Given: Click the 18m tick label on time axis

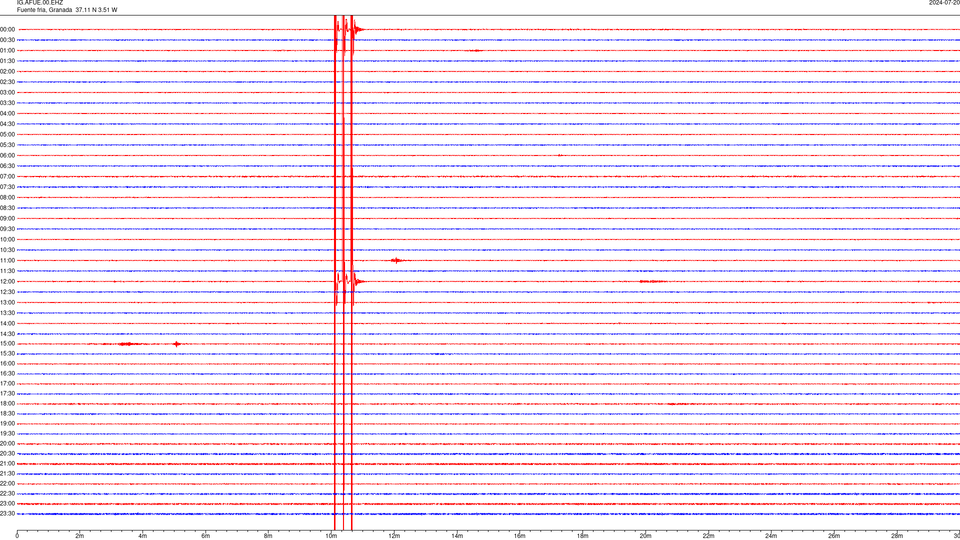Looking at the screenshot, I should (583, 536).
